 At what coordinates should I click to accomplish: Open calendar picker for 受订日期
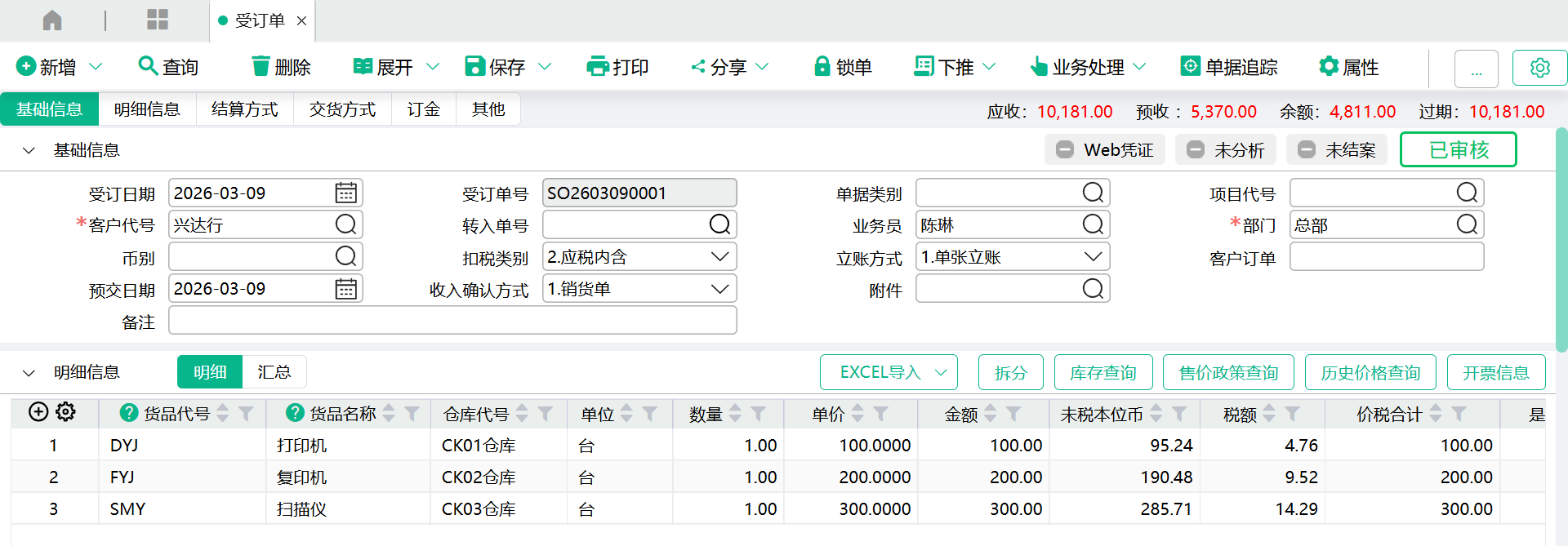point(346,193)
